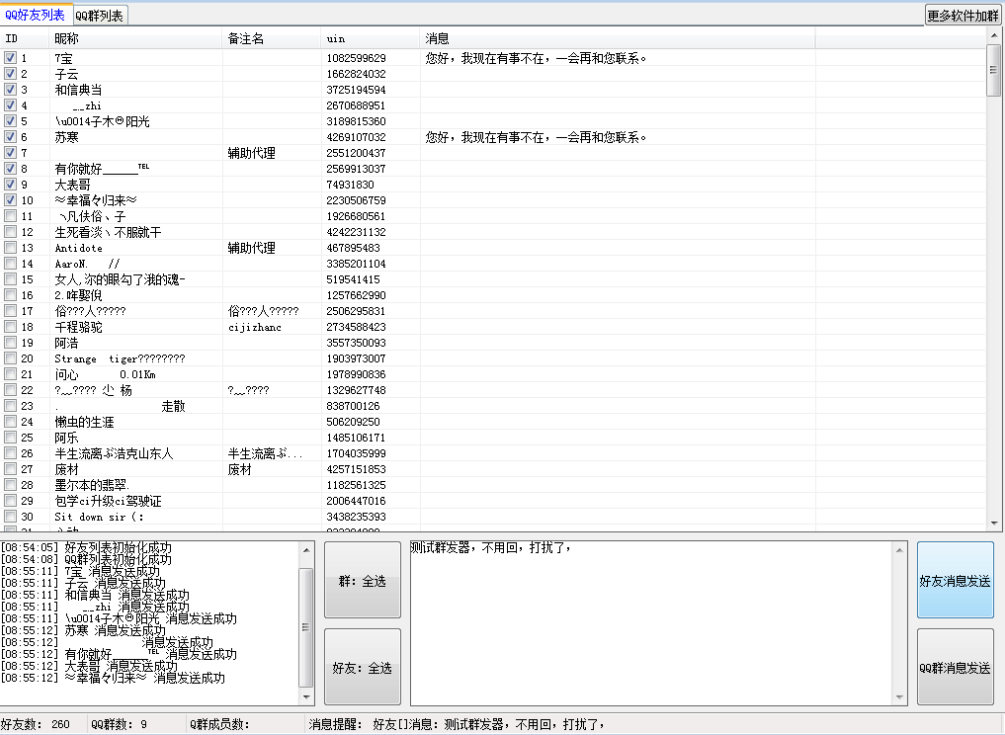Select 辅助代理 remark in row 7
Image resolution: width=1005 pixels, height=735 pixels.
pos(252,153)
